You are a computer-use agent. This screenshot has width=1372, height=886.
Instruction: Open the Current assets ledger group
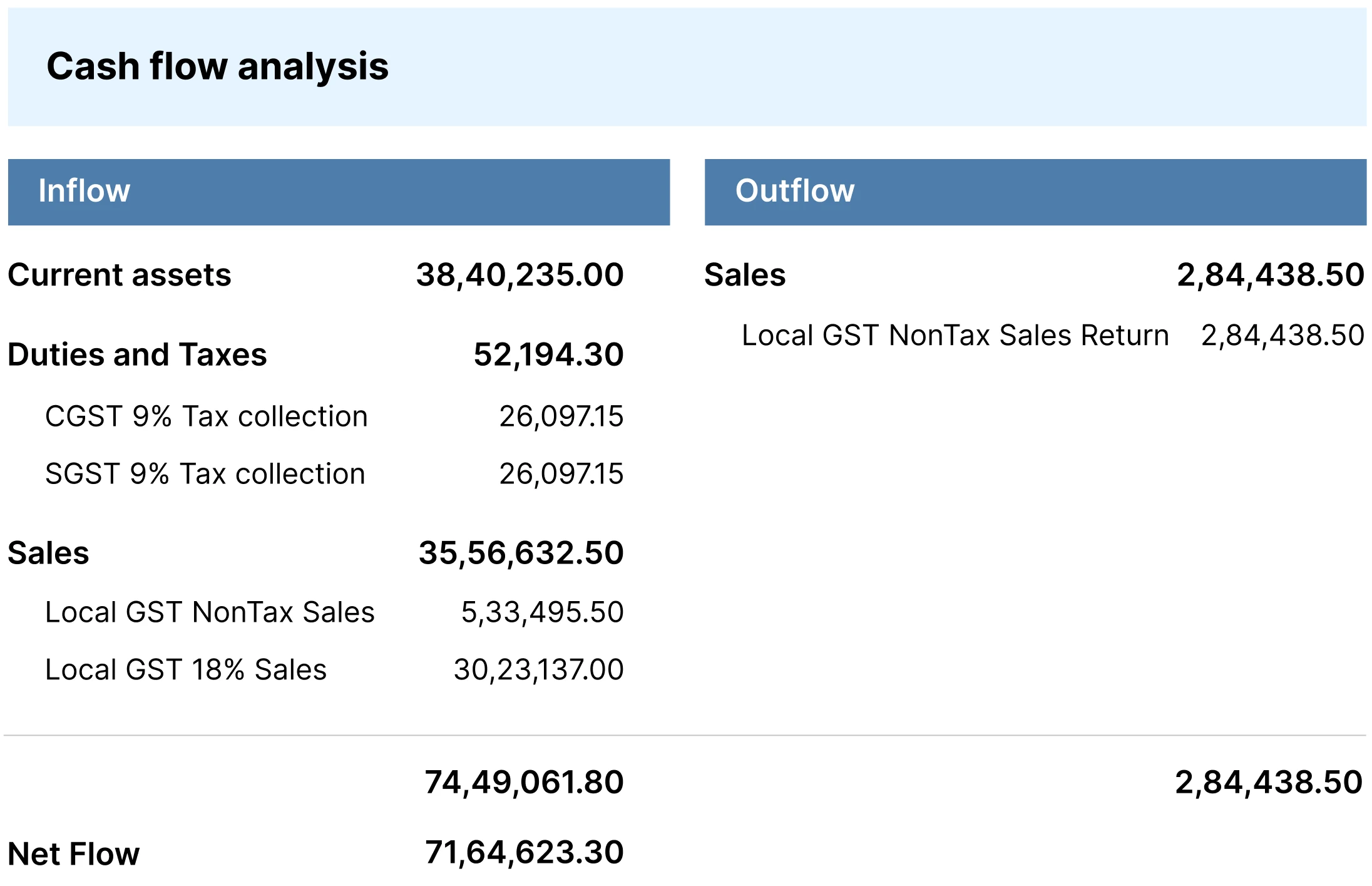(x=120, y=274)
